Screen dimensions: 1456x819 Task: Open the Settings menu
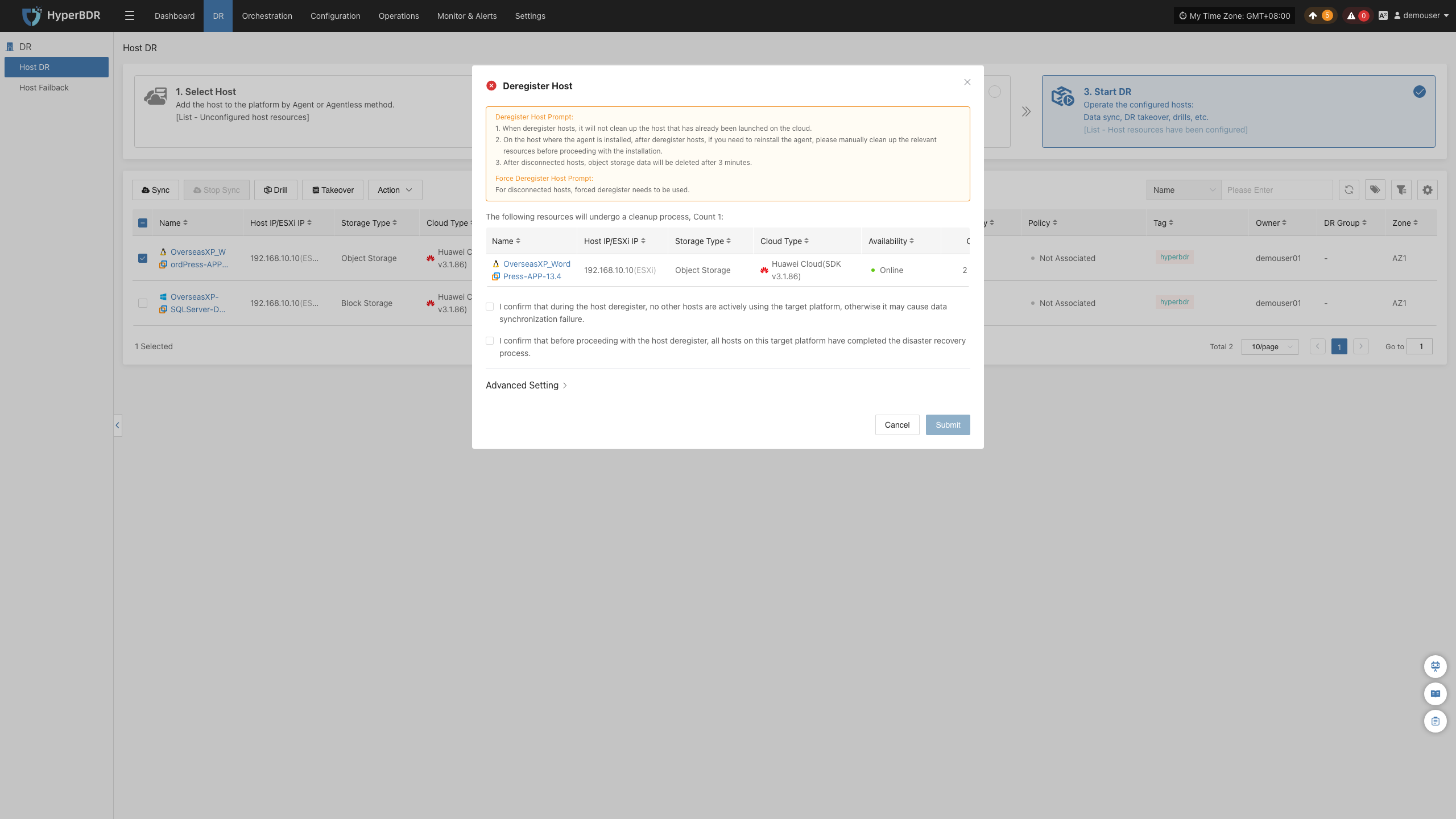(530, 16)
